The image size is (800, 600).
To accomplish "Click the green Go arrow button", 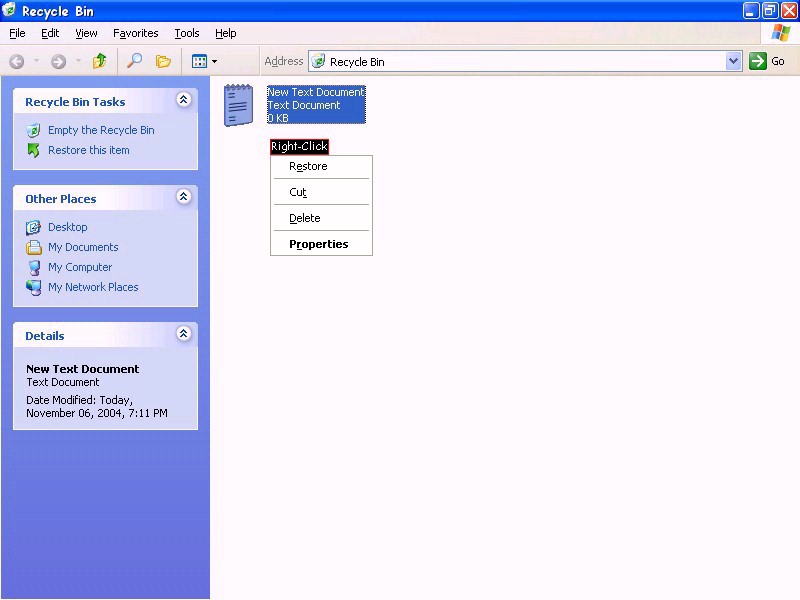I will point(758,61).
